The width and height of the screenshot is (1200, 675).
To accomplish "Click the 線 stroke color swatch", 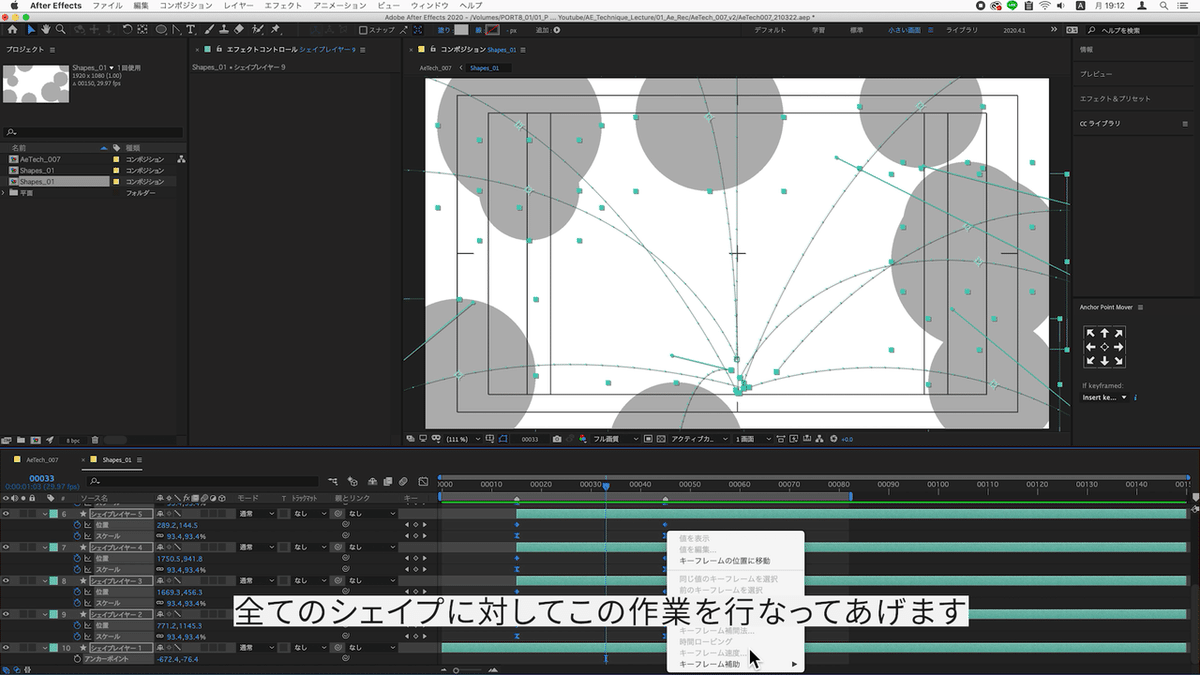I will (x=492, y=30).
